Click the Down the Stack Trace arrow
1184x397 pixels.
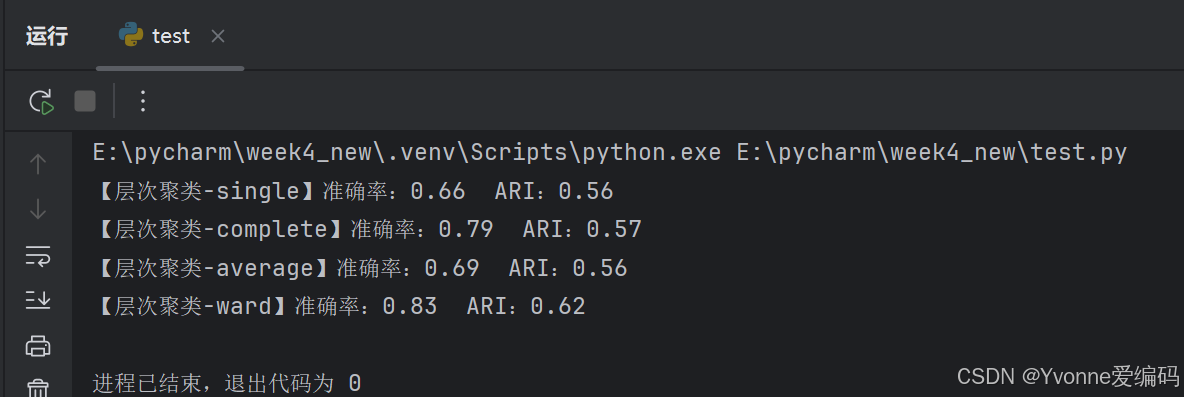38,209
